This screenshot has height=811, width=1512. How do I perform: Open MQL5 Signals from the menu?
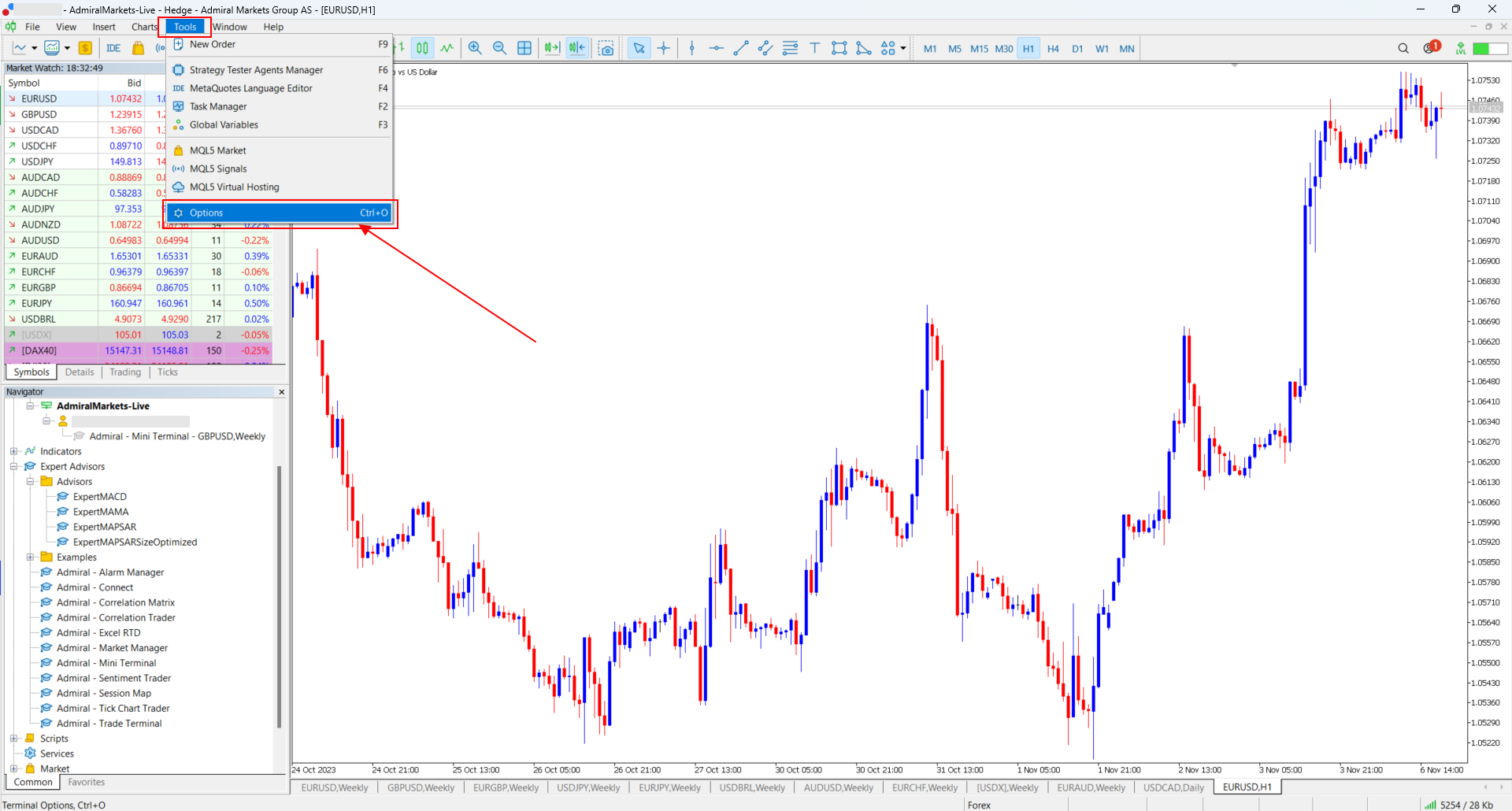pos(280,168)
